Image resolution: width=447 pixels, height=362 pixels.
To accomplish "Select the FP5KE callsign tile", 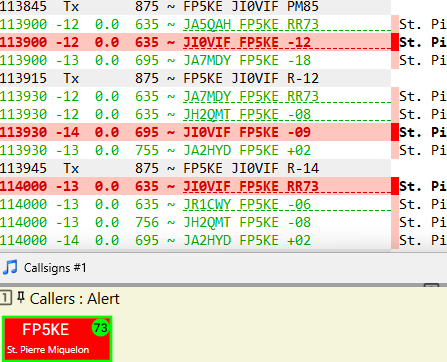I will 57,339.
